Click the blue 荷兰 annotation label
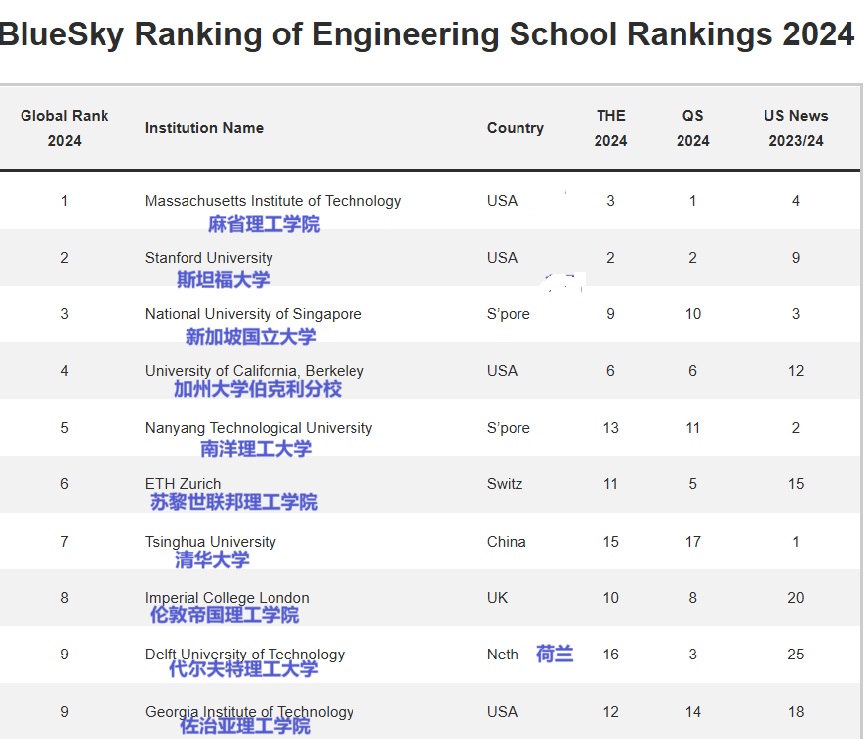The width and height of the screenshot is (868, 739). [x=554, y=654]
